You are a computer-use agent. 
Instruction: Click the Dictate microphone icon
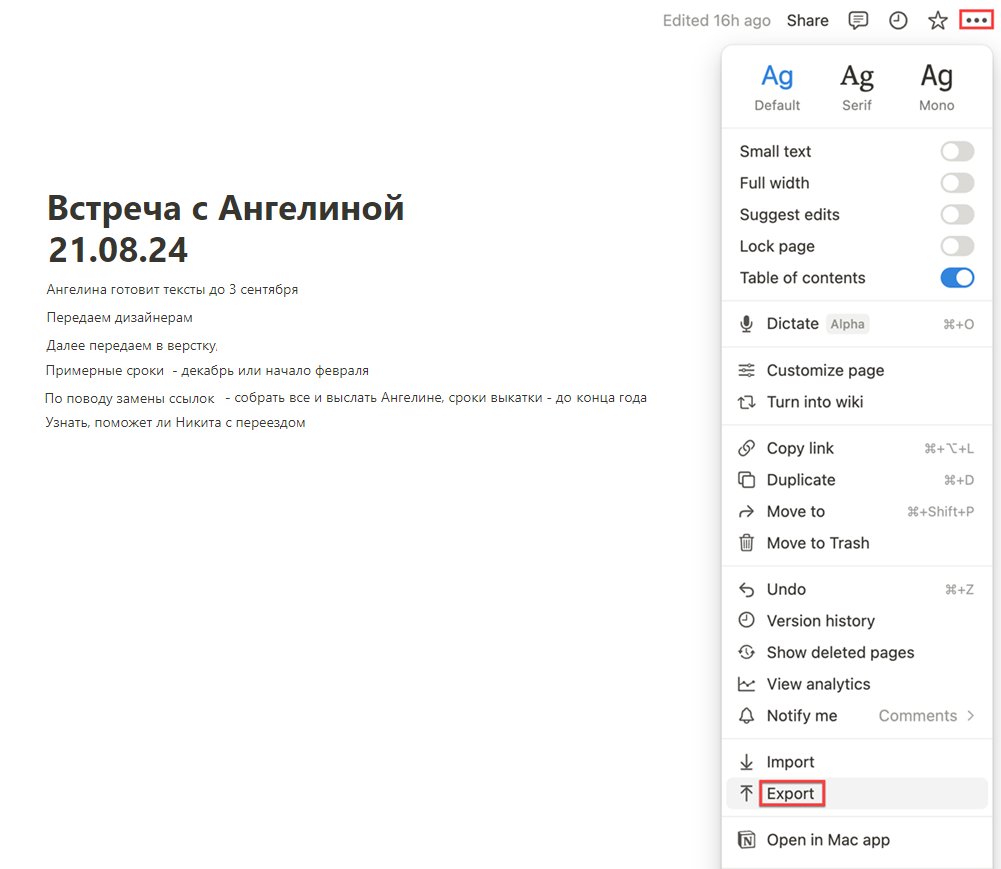(x=746, y=324)
